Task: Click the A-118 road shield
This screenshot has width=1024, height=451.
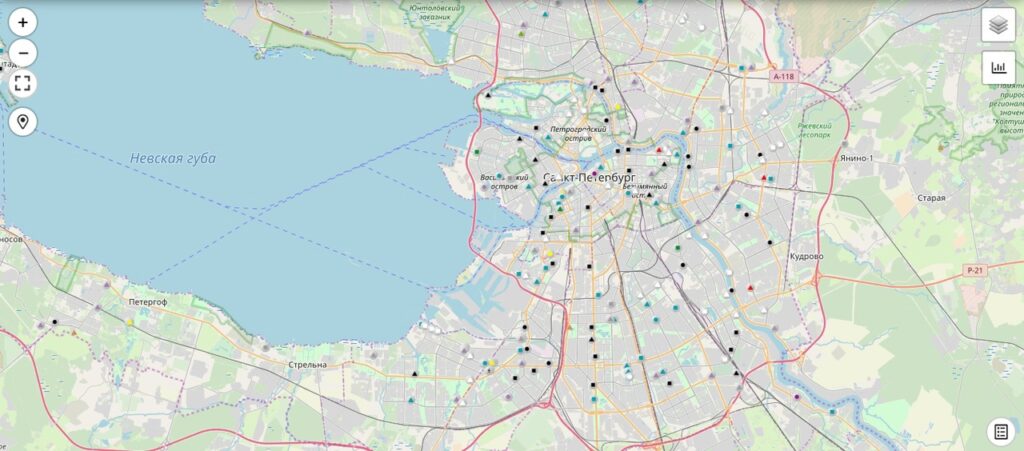Action: pyautogui.click(x=783, y=76)
